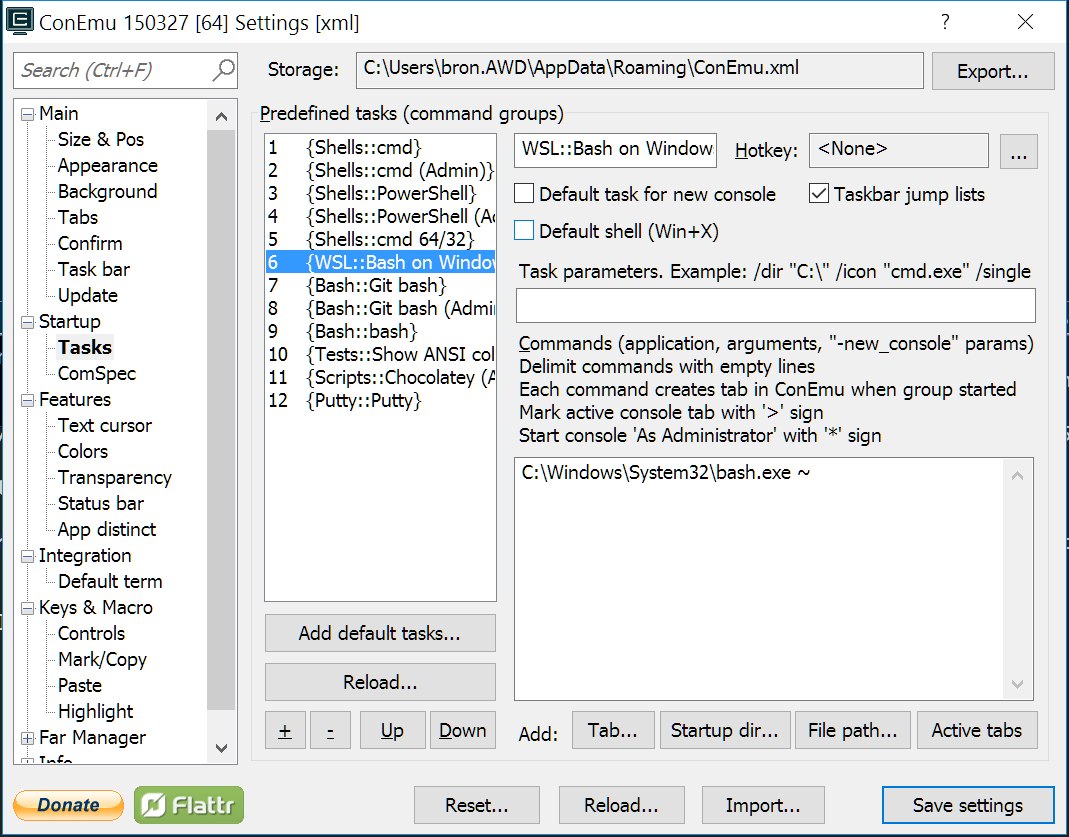Click Add default tasks... button
1069x837 pixels.
pos(380,633)
